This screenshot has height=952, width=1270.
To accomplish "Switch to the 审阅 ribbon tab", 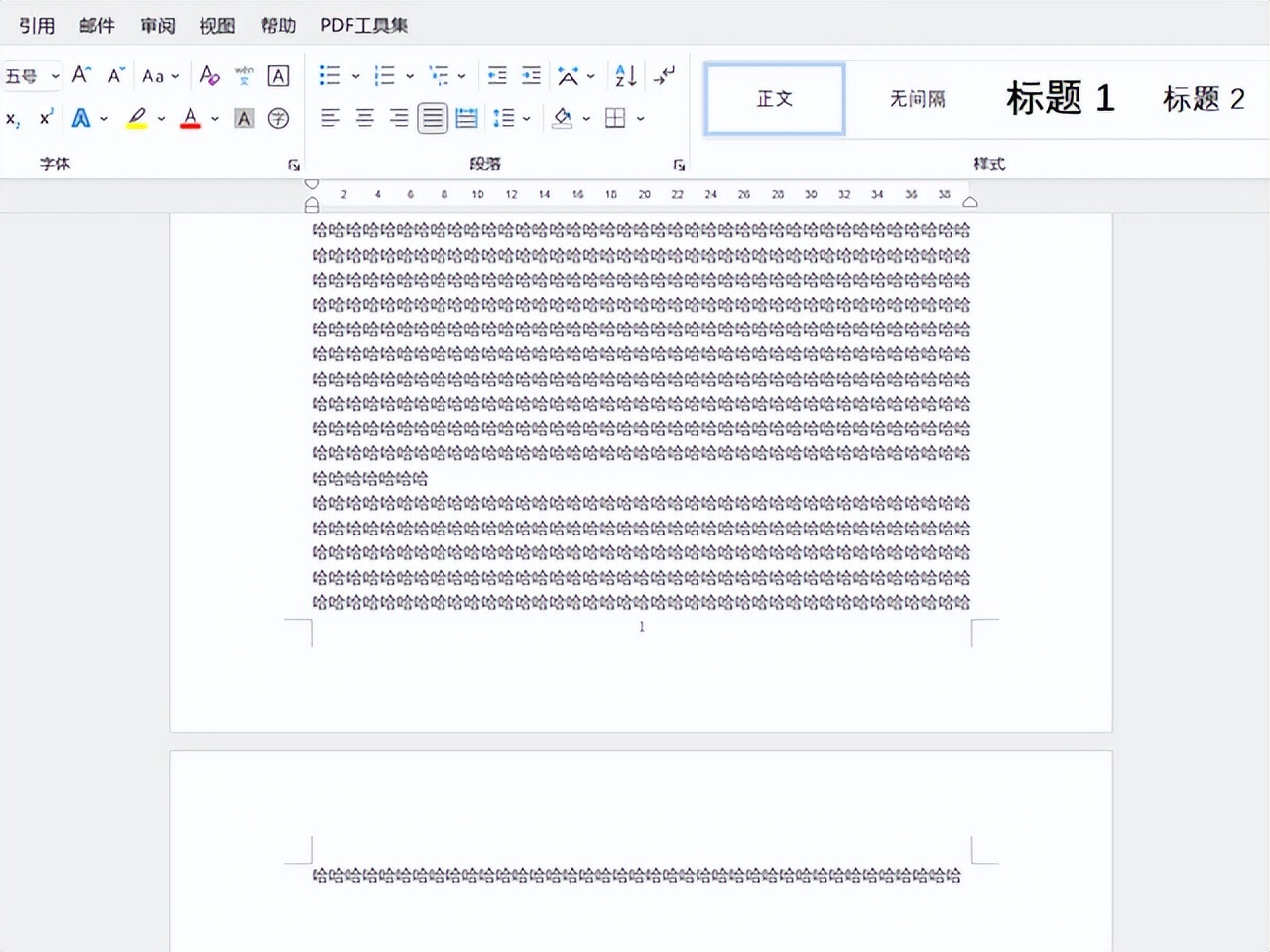I will (156, 25).
